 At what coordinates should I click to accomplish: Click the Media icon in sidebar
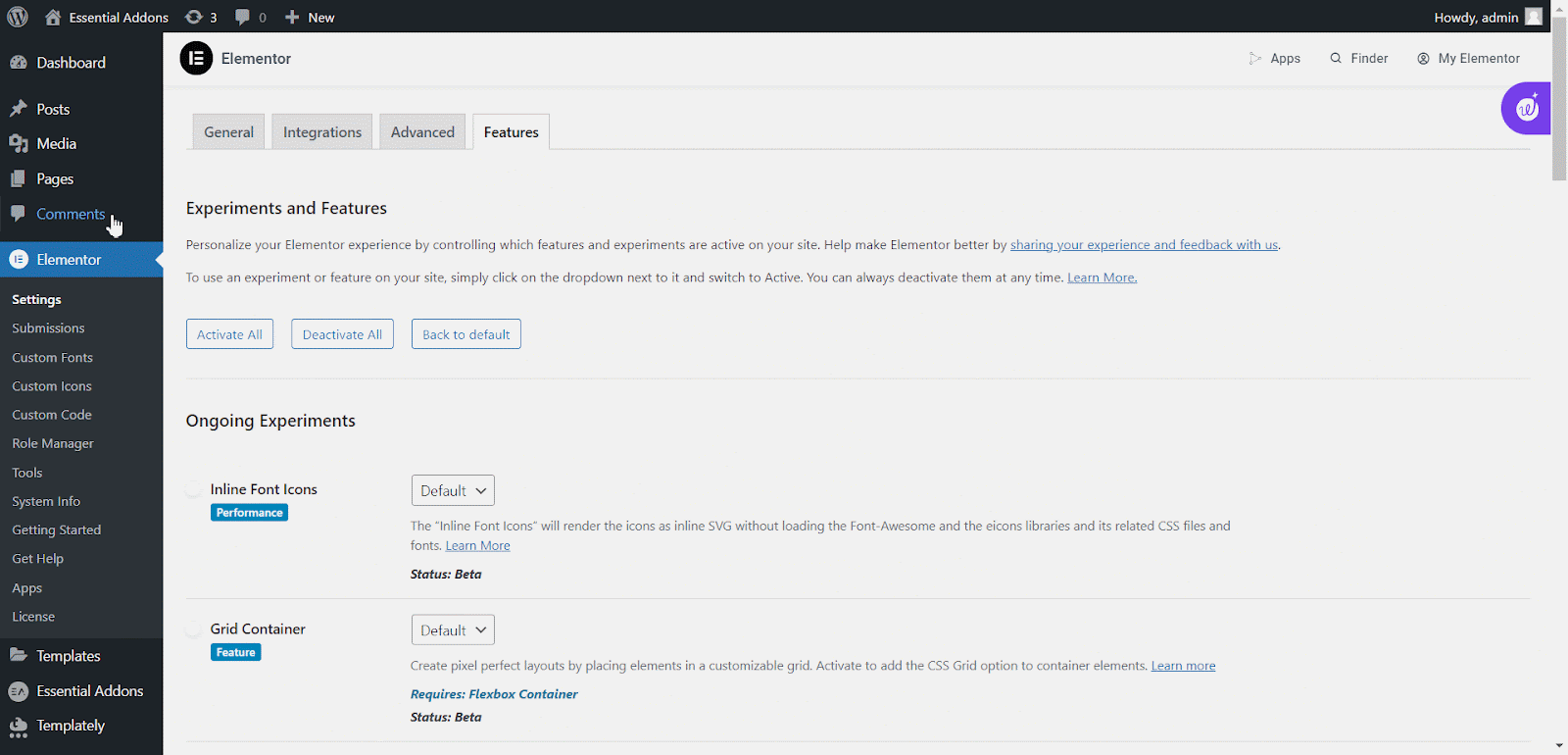coord(19,144)
